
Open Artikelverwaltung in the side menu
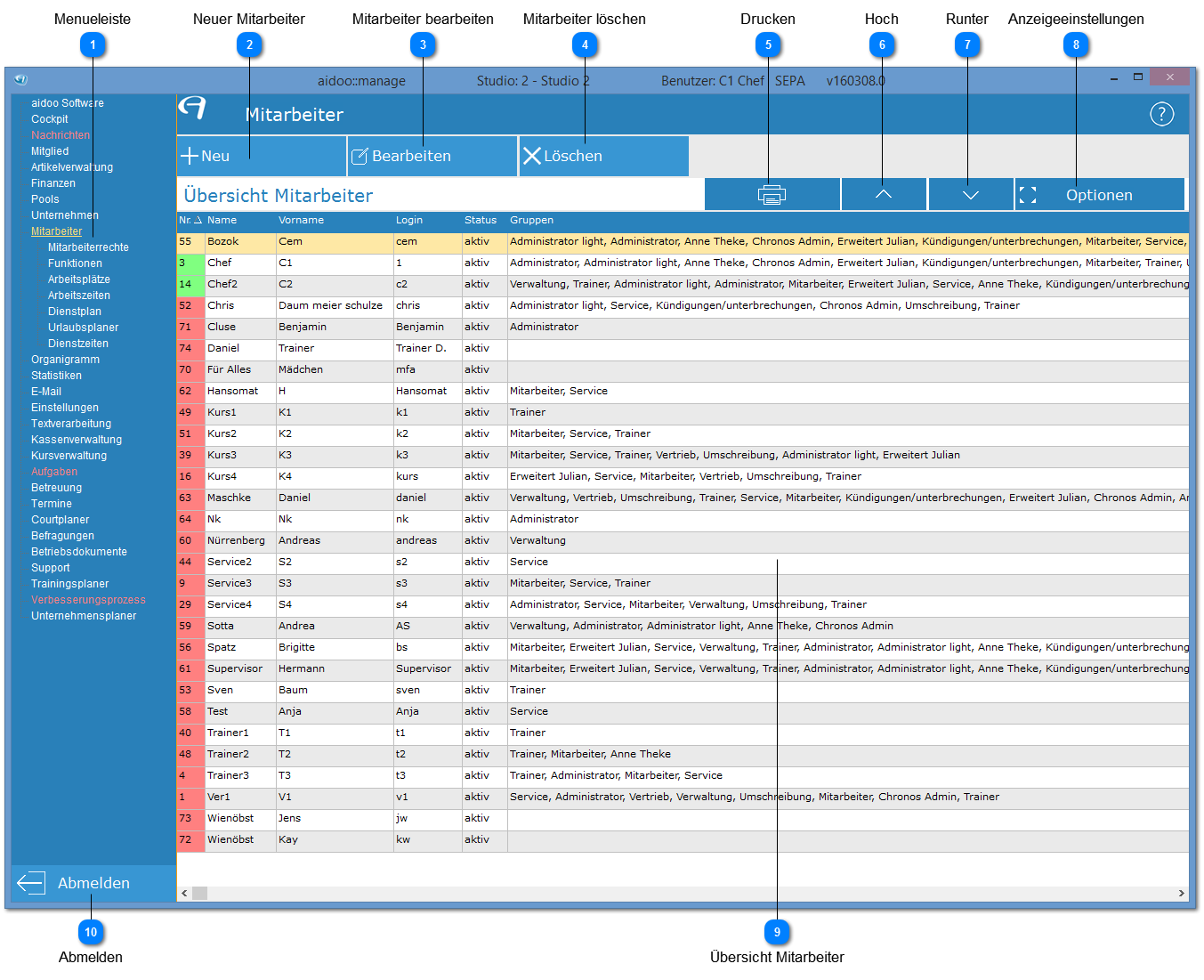pos(72,167)
